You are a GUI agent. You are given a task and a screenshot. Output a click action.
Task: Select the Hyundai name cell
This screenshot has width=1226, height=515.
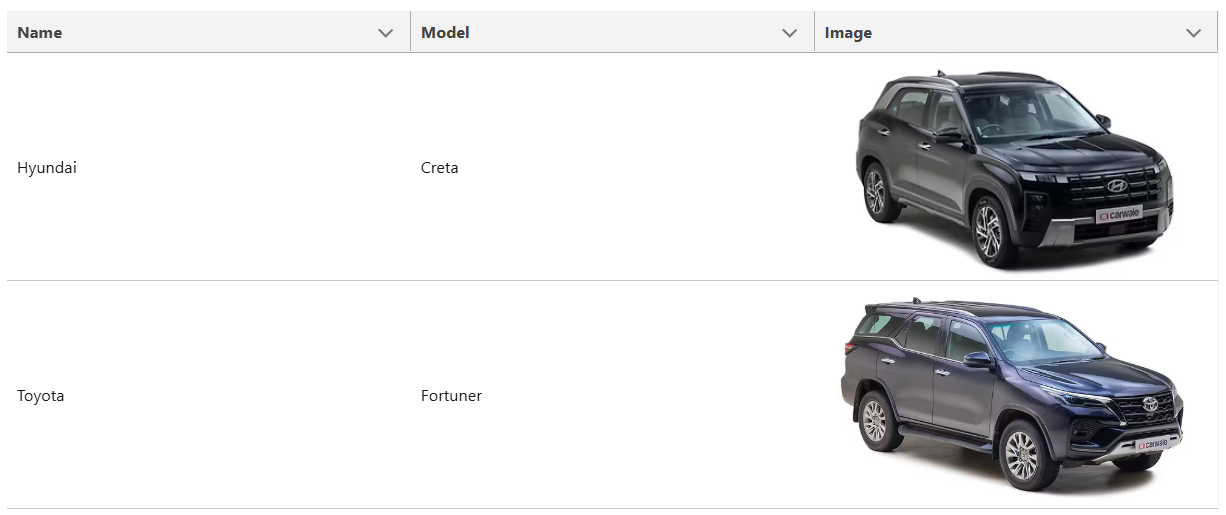[x=47, y=168]
